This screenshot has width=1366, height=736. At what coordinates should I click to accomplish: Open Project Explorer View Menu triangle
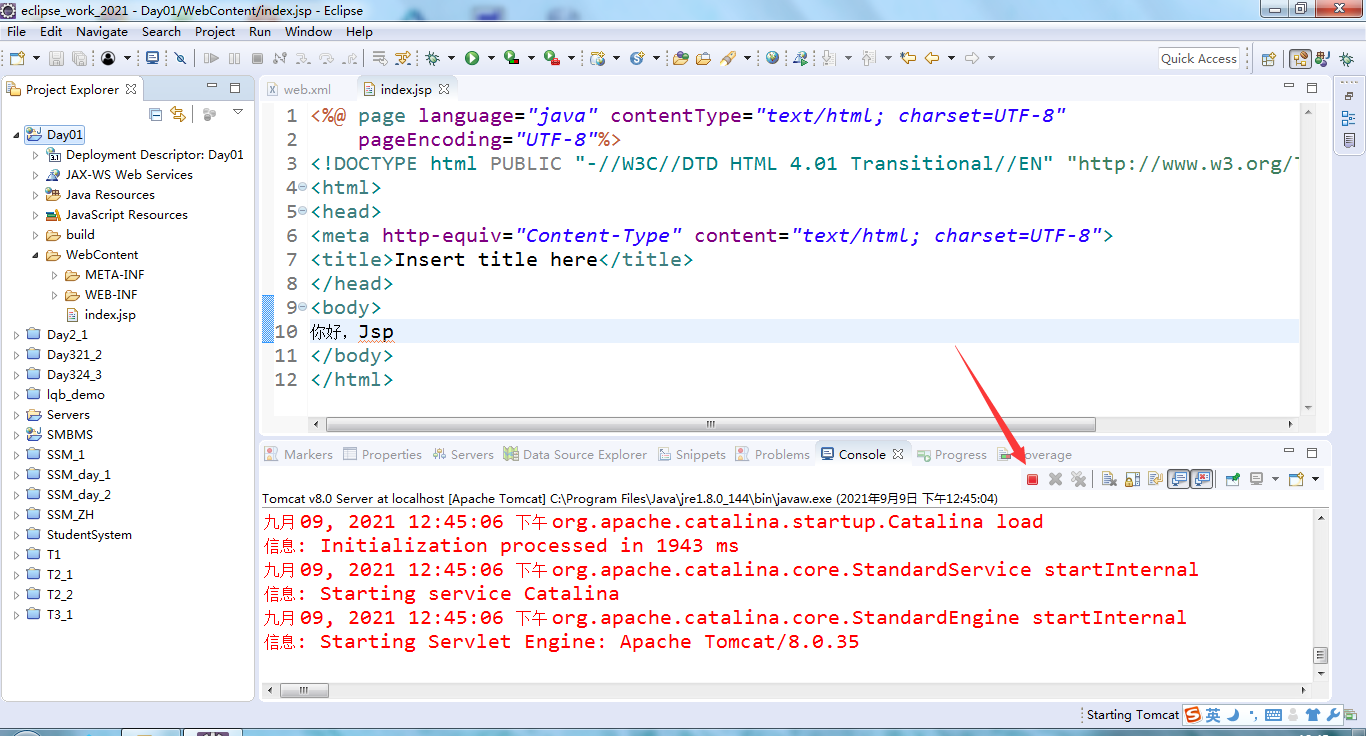pyautogui.click(x=238, y=113)
